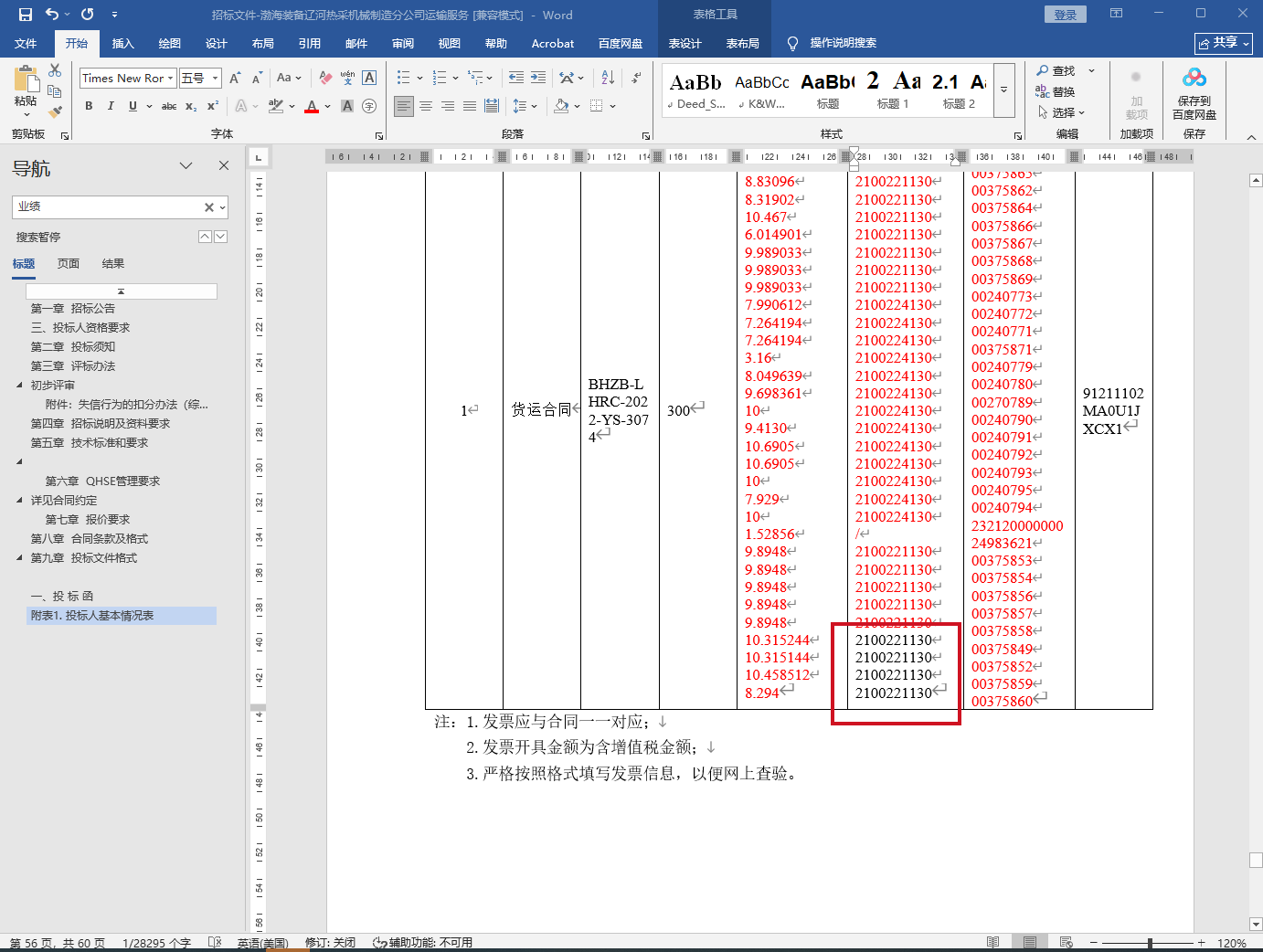Switch to web layout view in status bar

(1066, 943)
